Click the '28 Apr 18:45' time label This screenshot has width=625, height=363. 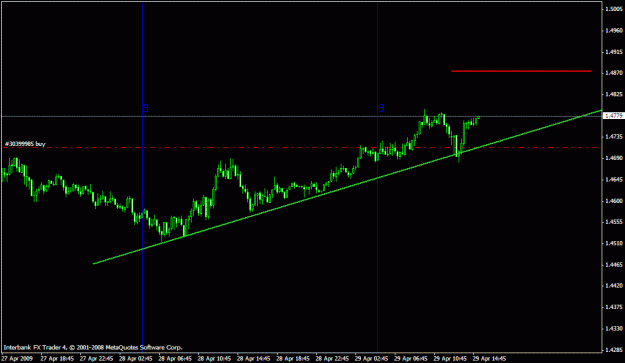[x=293, y=359]
